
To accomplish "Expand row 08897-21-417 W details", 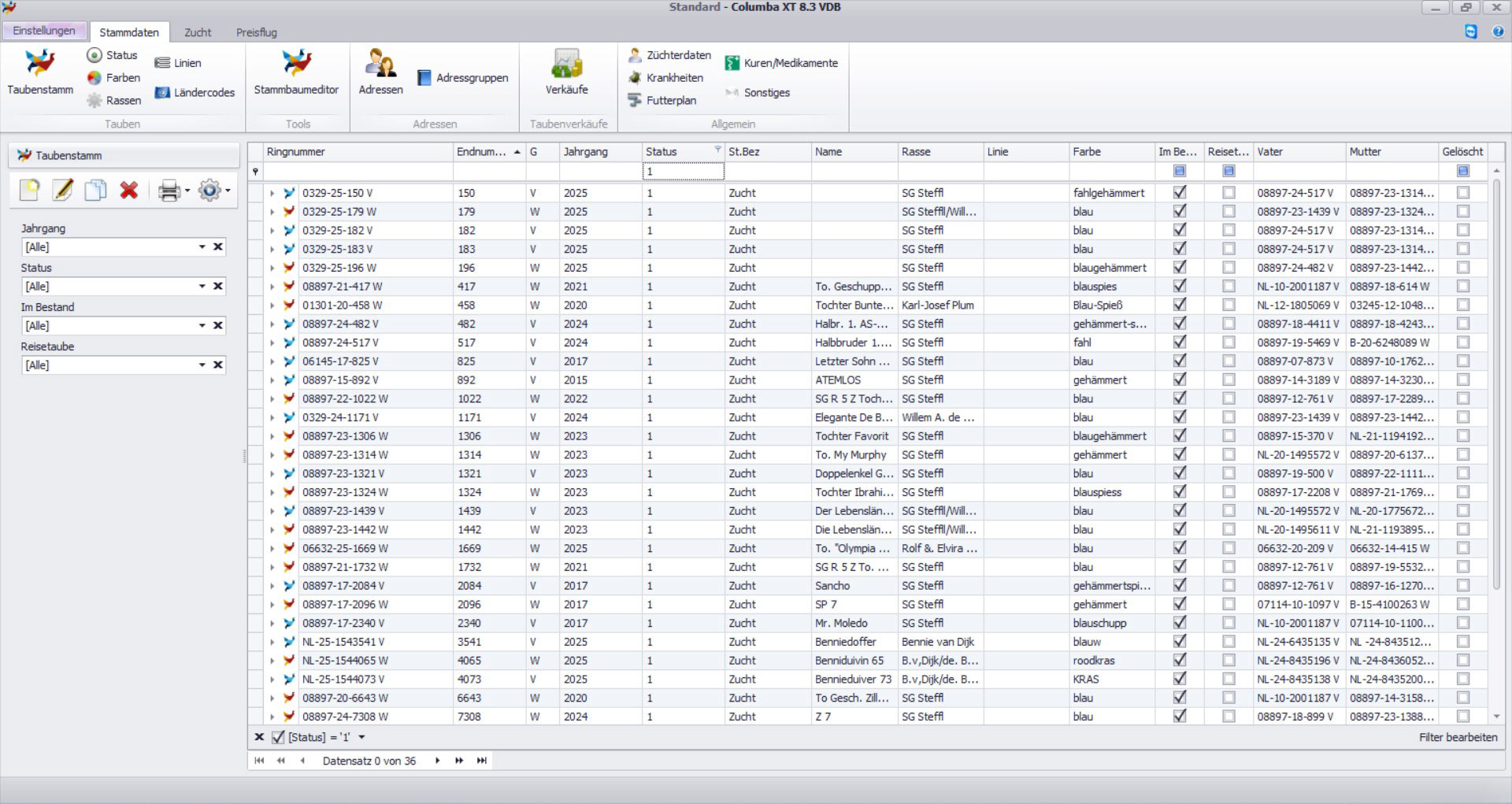I will [x=272, y=287].
